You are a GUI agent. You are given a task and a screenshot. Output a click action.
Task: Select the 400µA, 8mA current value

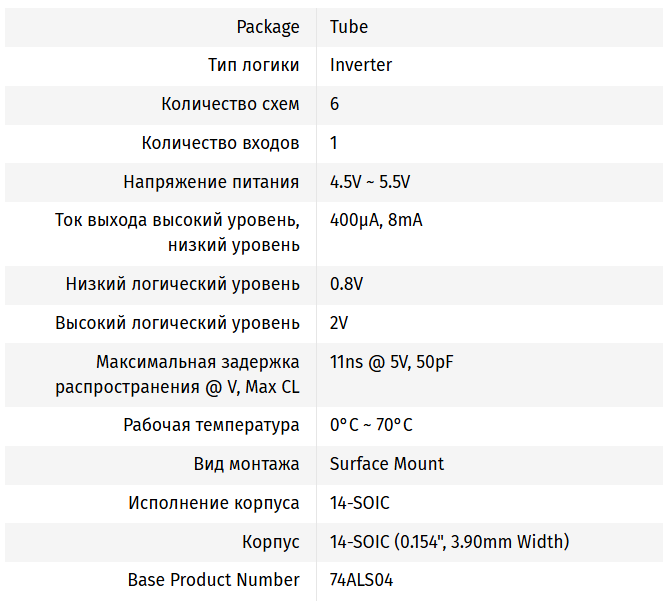[376, 220]
